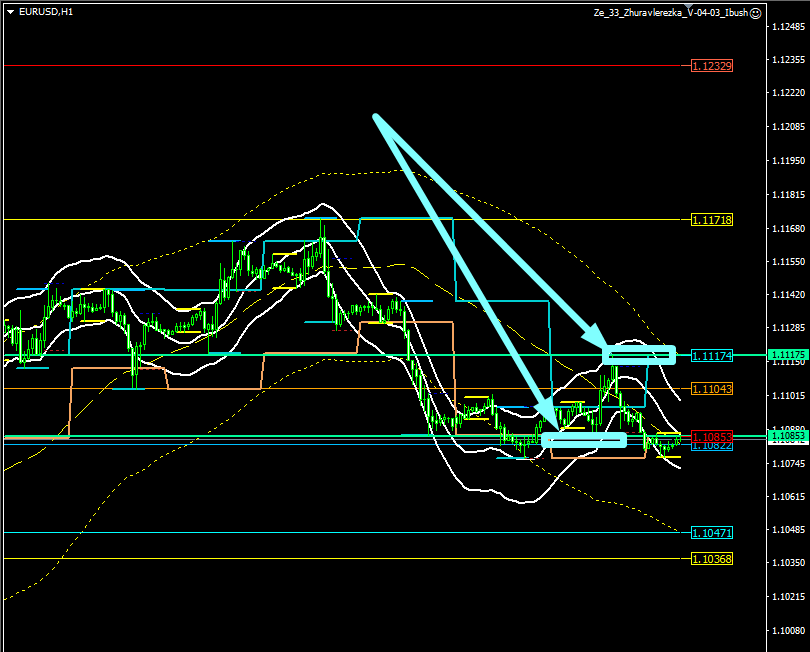Select the orange 1.11043 level label
Viewport: 810px width, 652px height.
[x=712, y=389]
